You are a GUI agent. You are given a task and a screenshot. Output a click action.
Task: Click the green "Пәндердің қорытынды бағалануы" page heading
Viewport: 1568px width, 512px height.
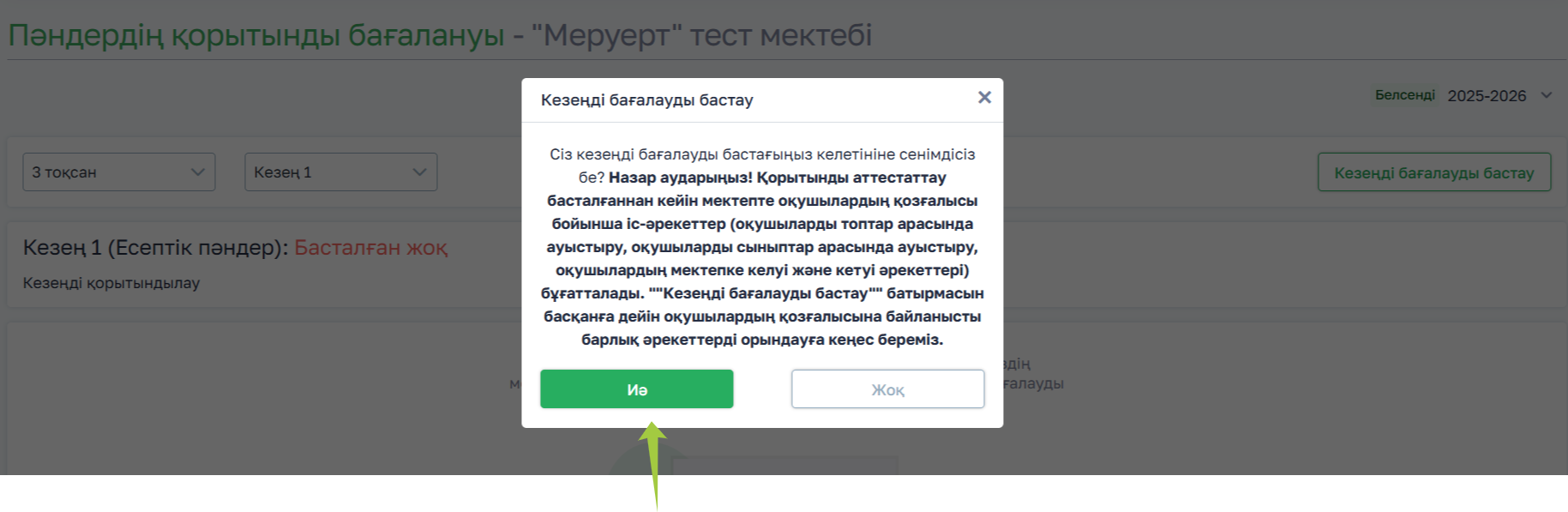coord(256,35)
